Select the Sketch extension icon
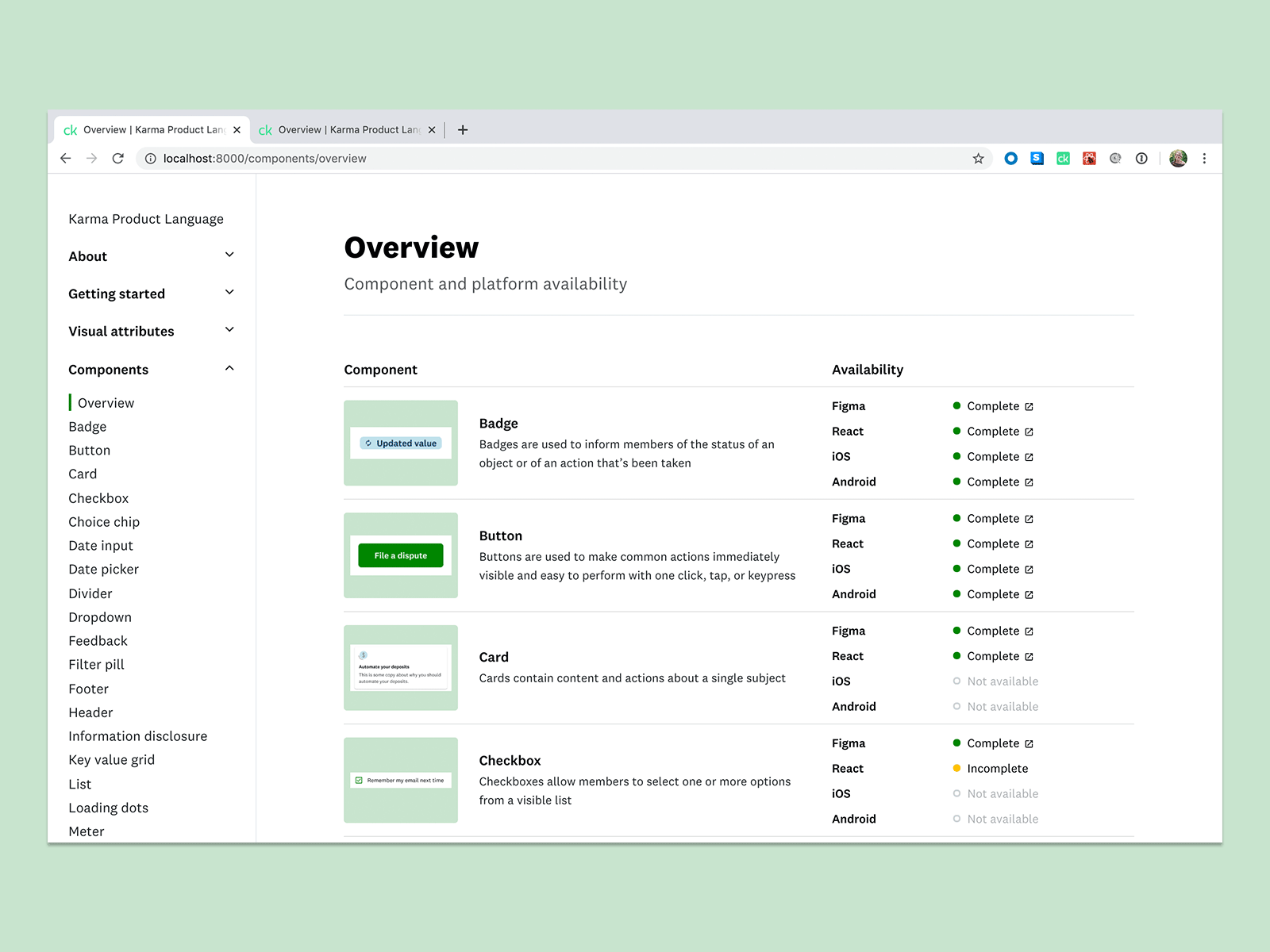The image size is (1270, 952). (1037, 158)
